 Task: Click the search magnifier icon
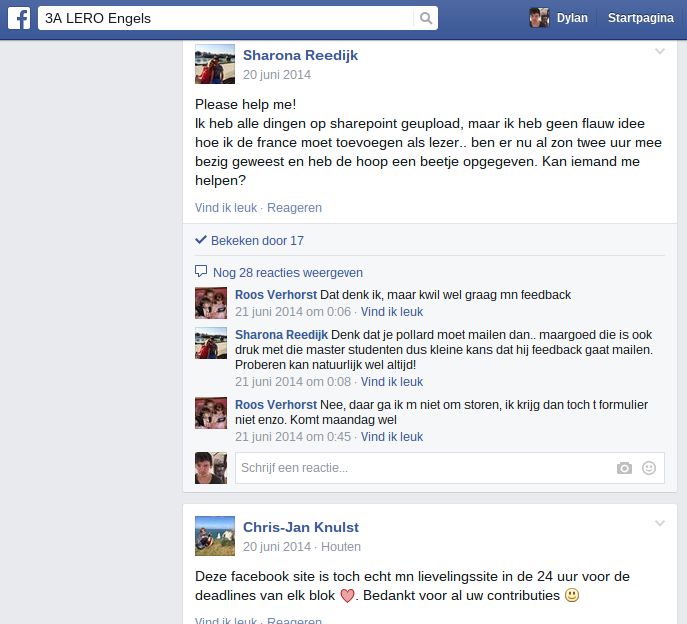(425, 18)
